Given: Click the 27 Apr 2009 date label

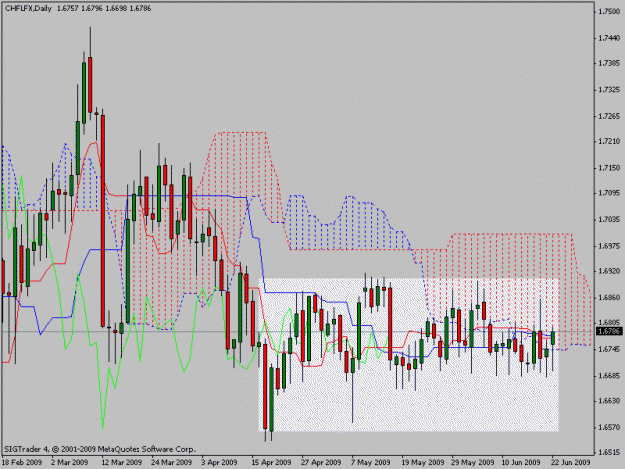Looking at the screenshot, I should point(321,462).
